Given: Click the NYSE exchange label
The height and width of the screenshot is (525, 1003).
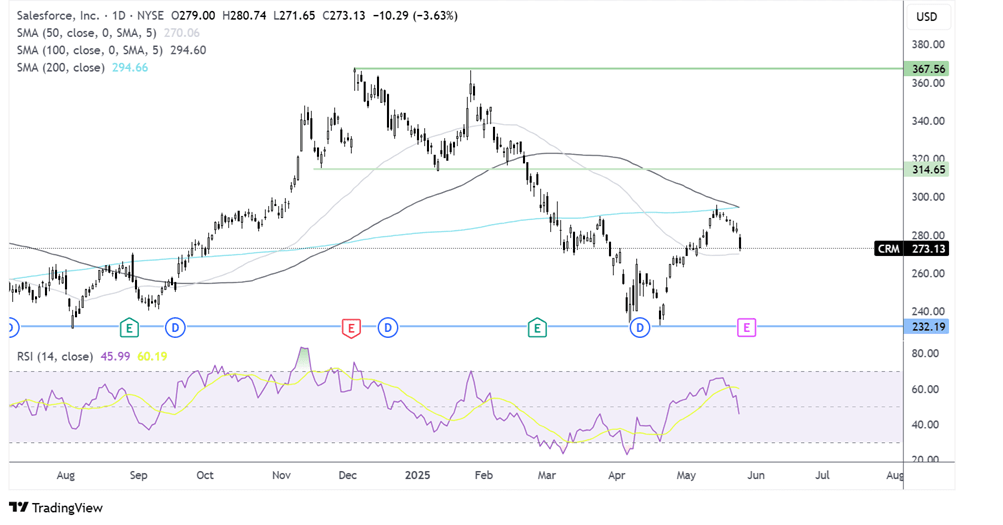Looking at the screenshot, I should pos(150,15).
